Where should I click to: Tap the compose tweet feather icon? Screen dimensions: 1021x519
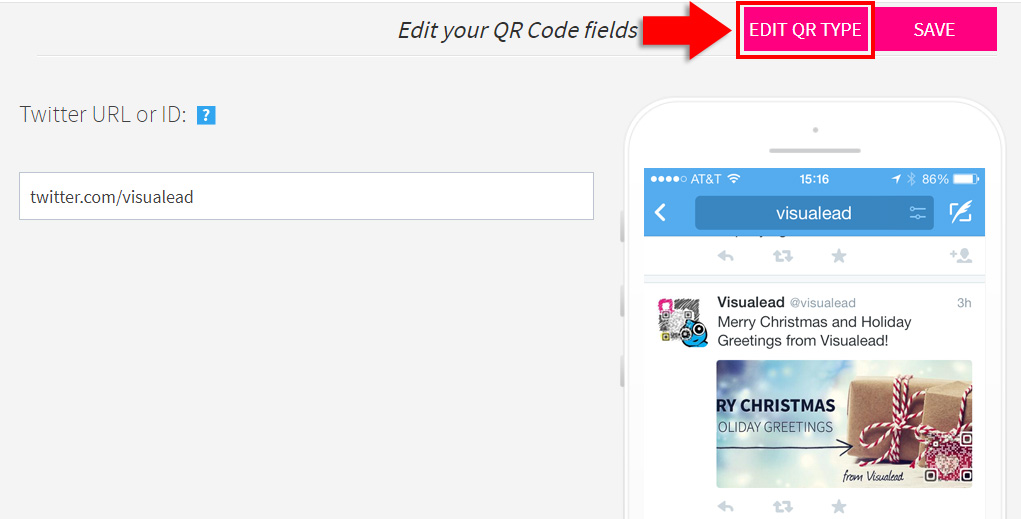tap(960, 212)
